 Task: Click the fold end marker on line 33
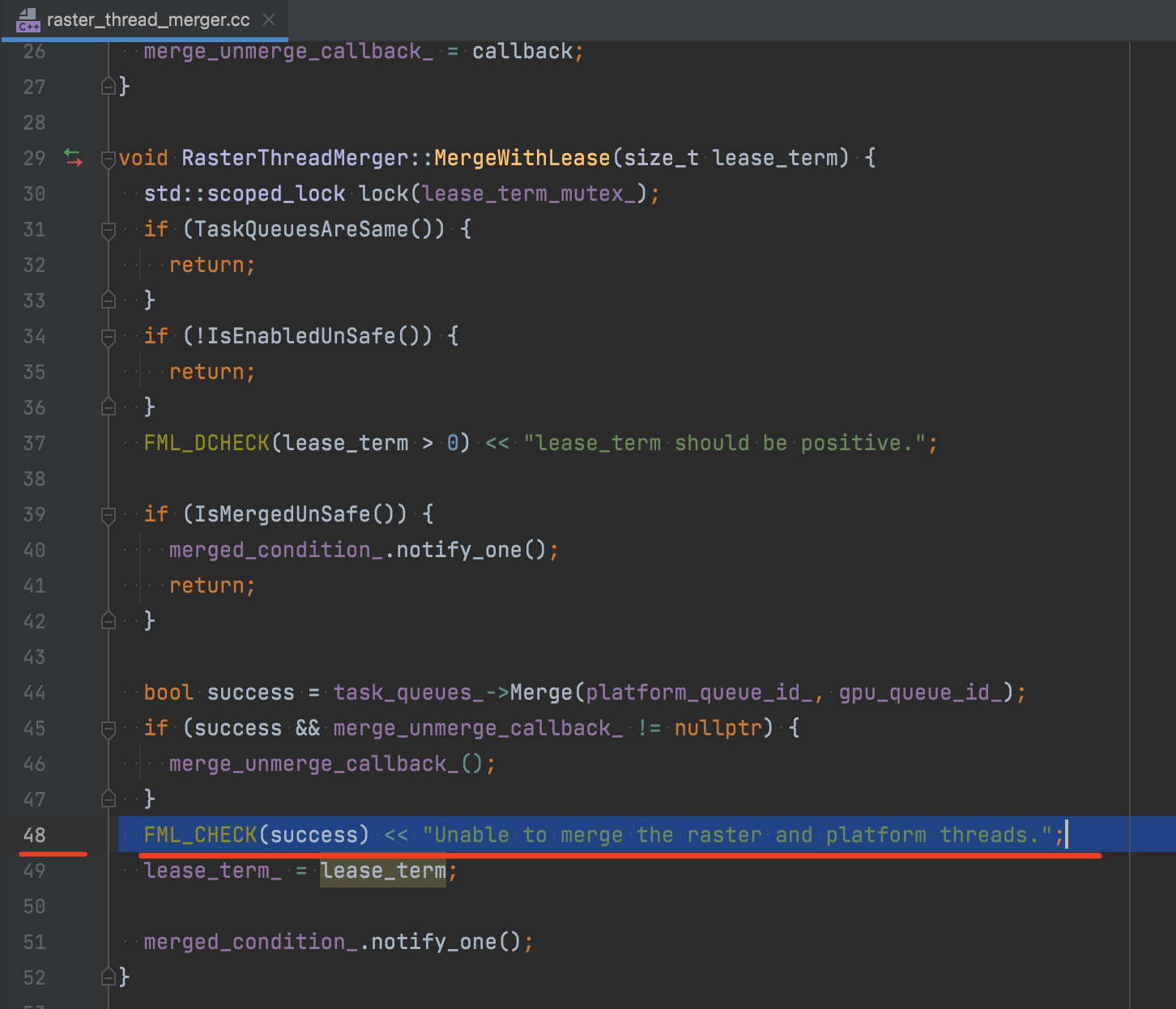click(108, 300)
